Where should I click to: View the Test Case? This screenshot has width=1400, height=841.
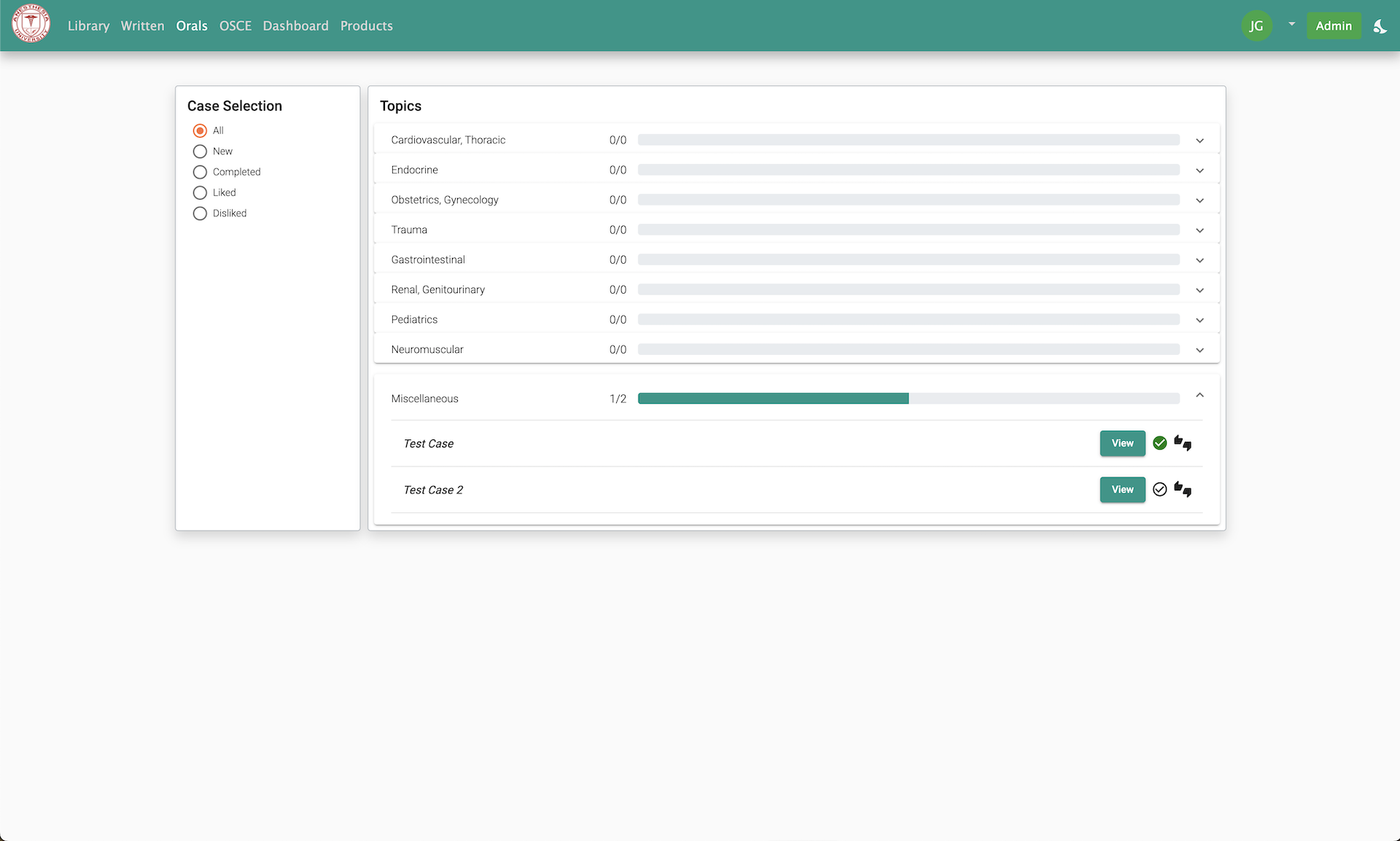(1122, 443)
